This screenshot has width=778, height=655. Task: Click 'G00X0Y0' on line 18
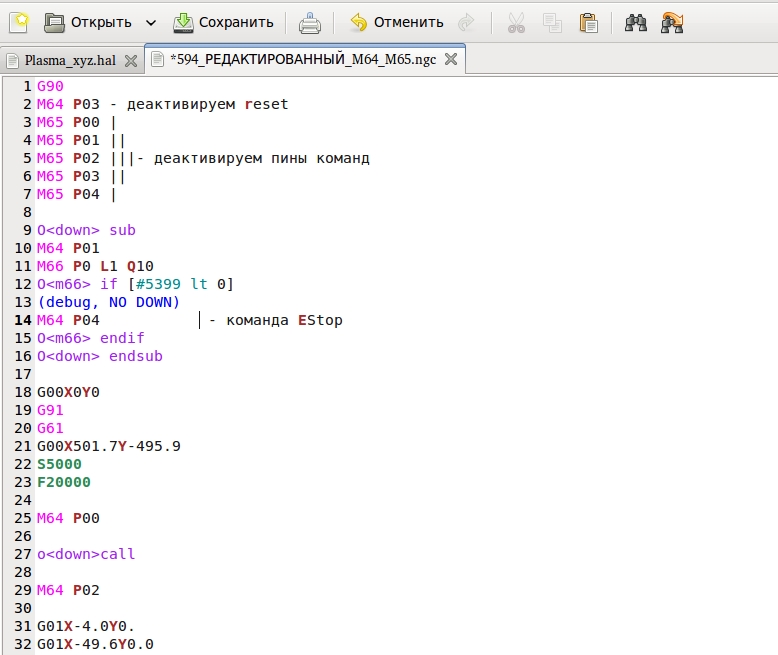68,393
